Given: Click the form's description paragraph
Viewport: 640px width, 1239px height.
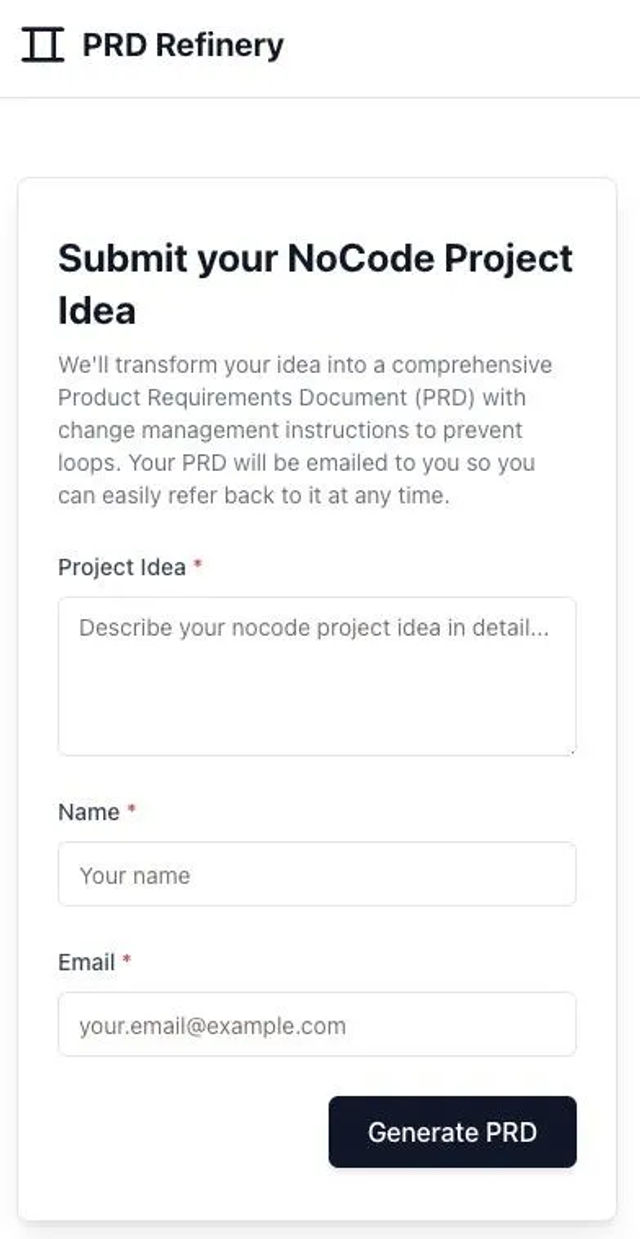Looking at the screenshot, I should coord(306,430).
